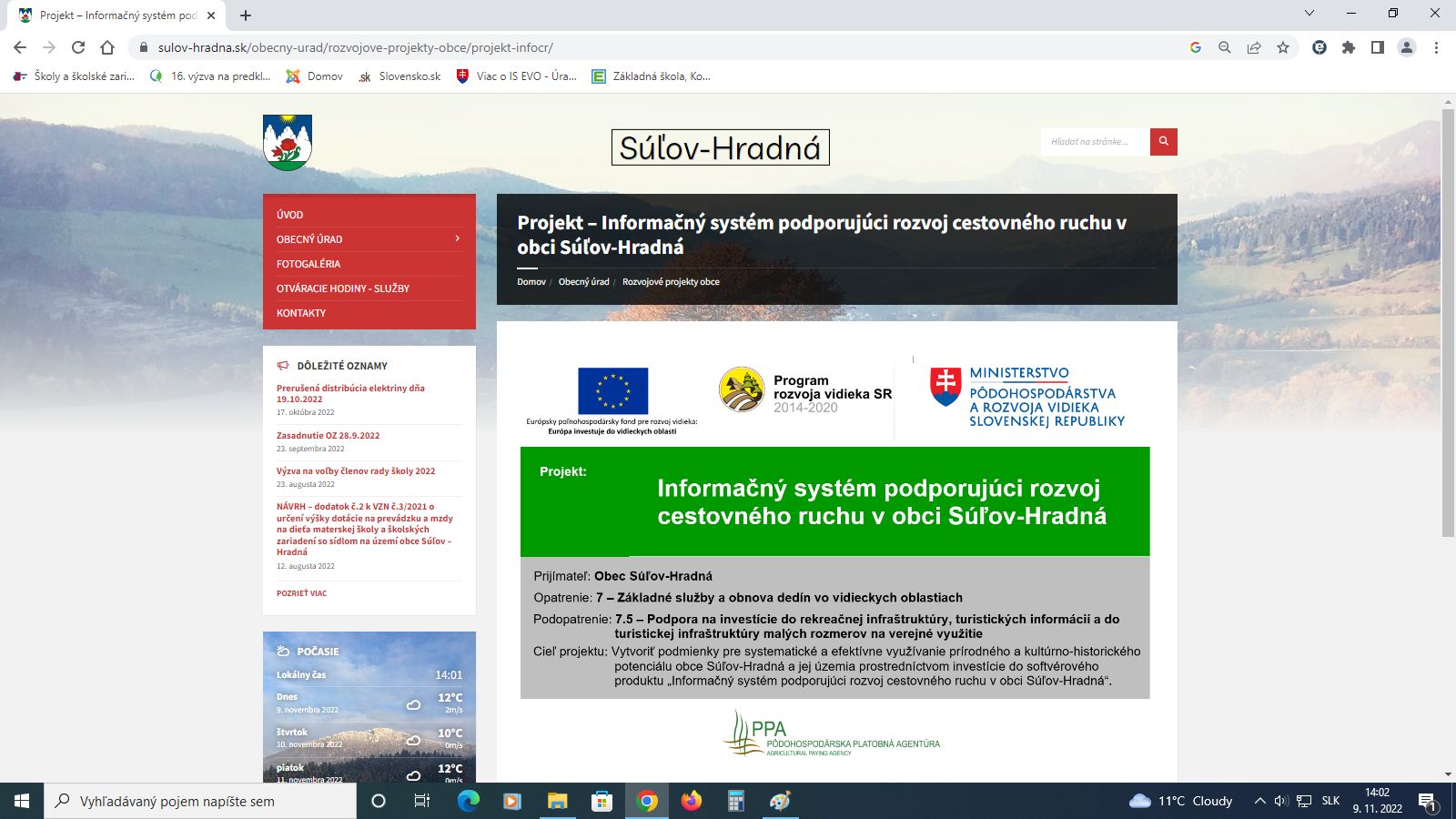1456x819 pixels.
Task: Click Rozvojové projekty obce breadcrumb
Action: pos(671,282)
